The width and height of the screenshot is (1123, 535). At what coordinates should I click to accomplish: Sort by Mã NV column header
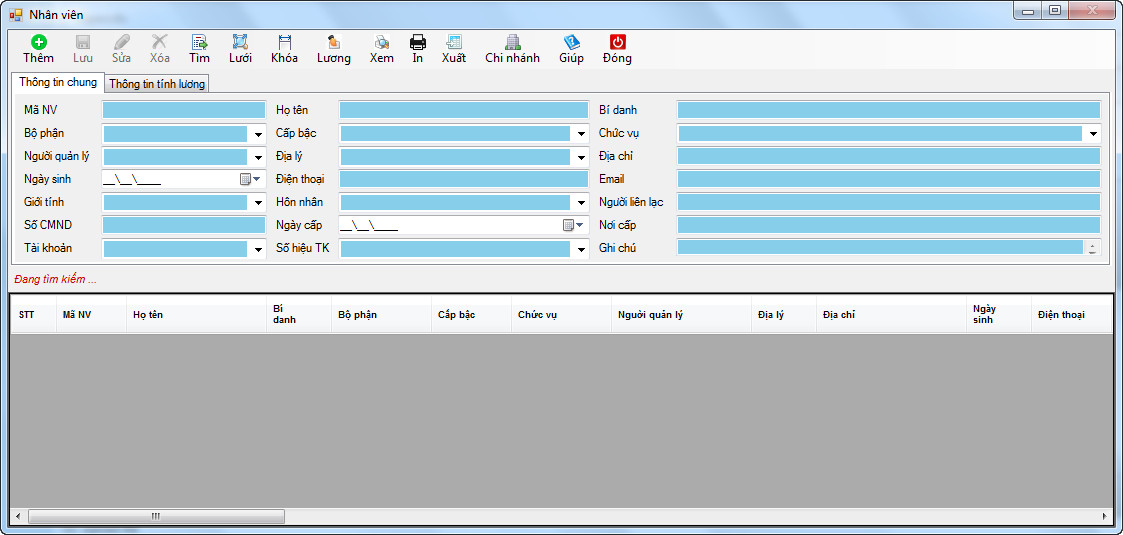pos(91,314)
